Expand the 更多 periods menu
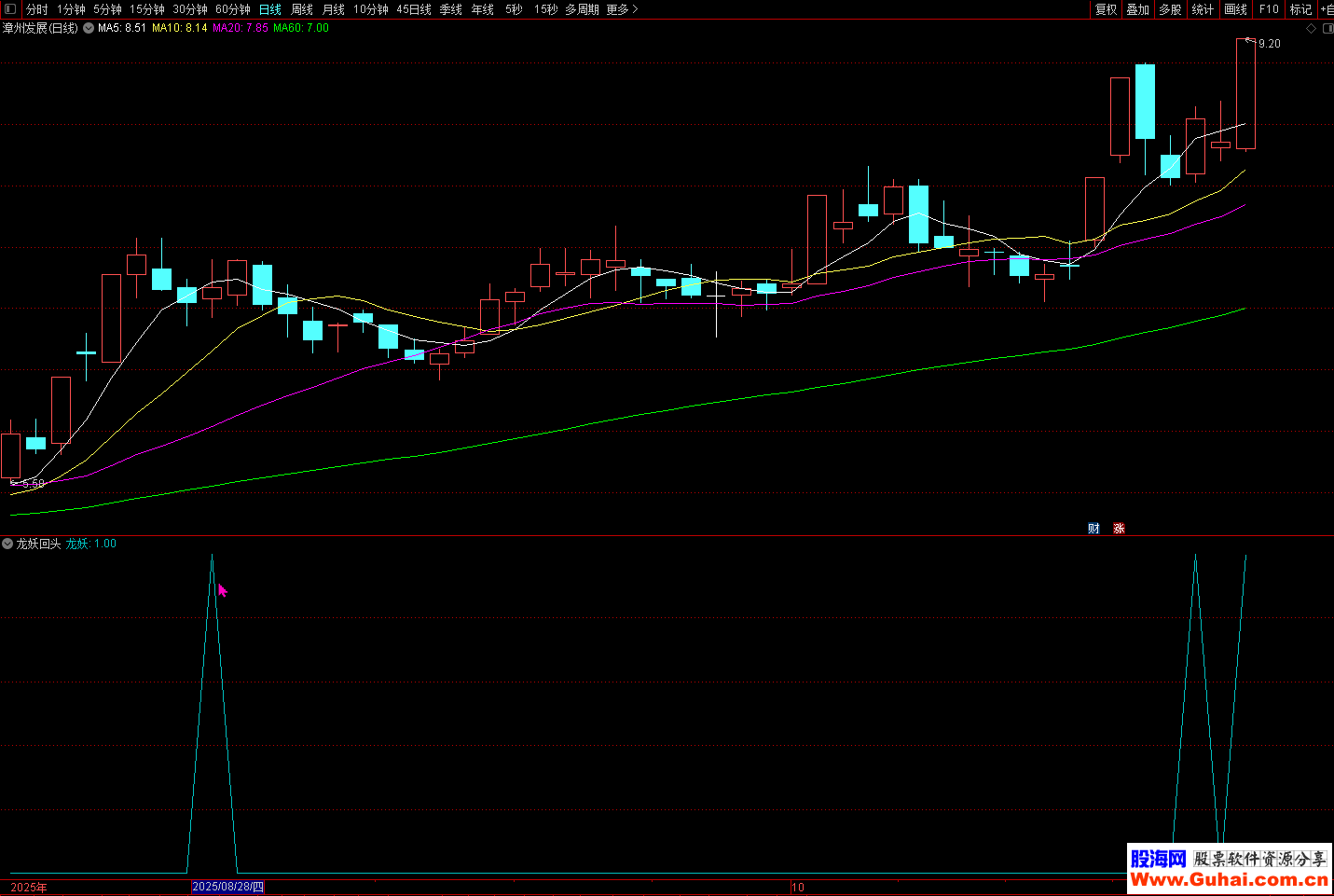This screenshot has height=896, width=1334. click(622, 9)
